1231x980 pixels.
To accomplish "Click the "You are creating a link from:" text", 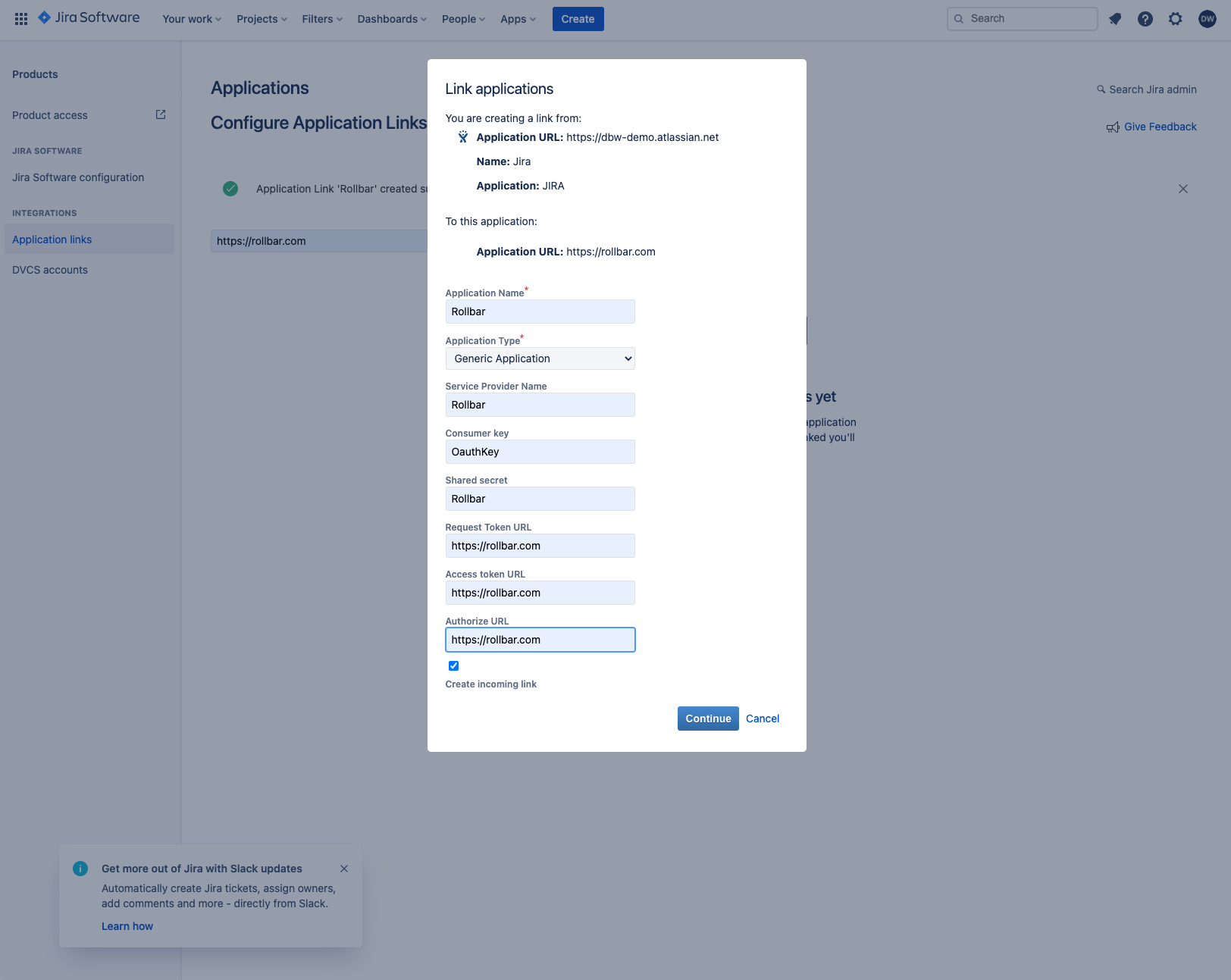I will click(x=513, y=118).
